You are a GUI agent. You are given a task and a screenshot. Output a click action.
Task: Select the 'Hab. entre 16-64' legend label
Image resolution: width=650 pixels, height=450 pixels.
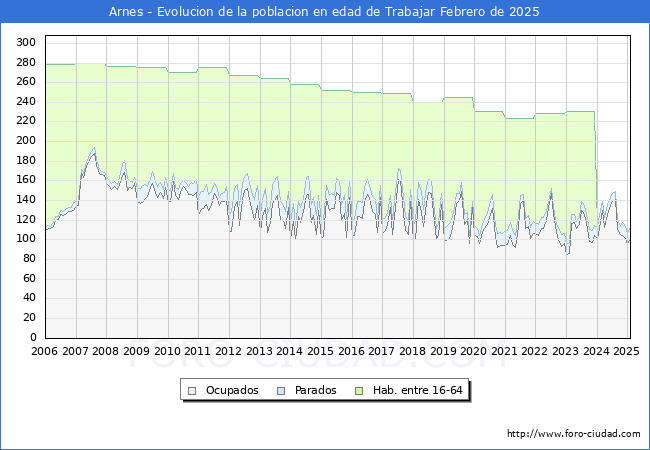417,390
